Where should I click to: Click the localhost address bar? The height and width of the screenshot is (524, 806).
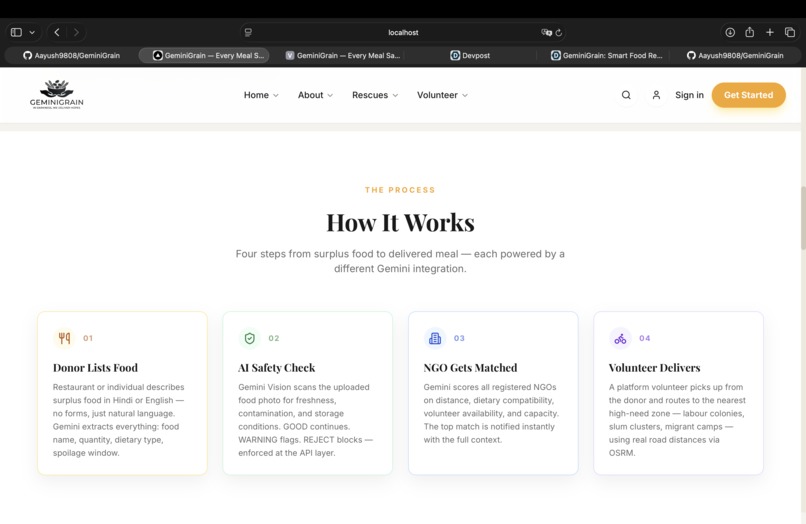(403, 32)
